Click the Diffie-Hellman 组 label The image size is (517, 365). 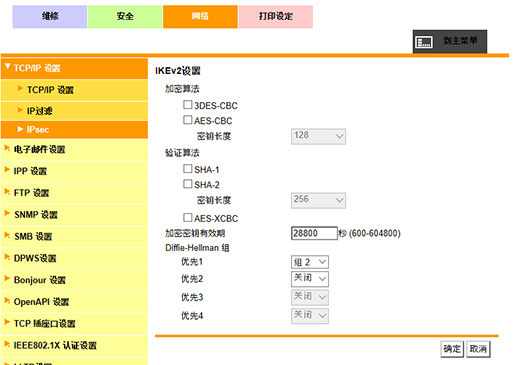(x=197, y=248)
